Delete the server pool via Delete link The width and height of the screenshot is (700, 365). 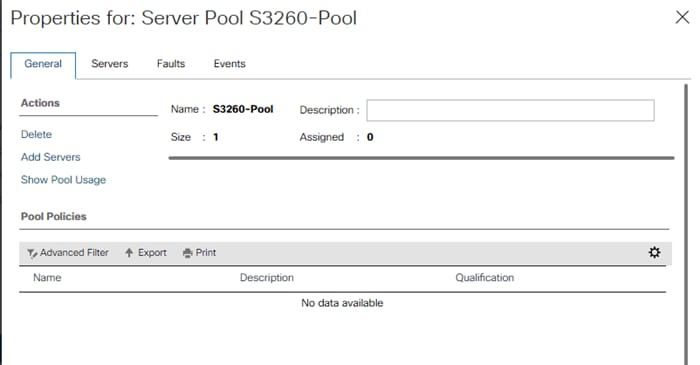36,134
